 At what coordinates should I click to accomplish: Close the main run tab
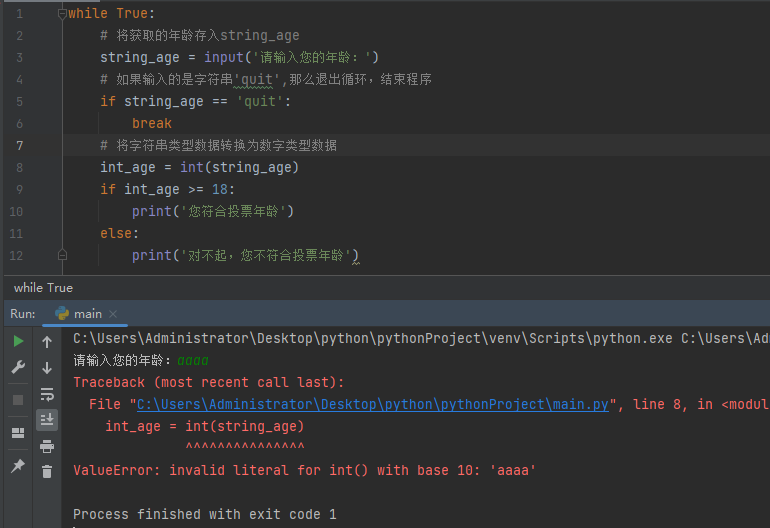pos(113,314)
